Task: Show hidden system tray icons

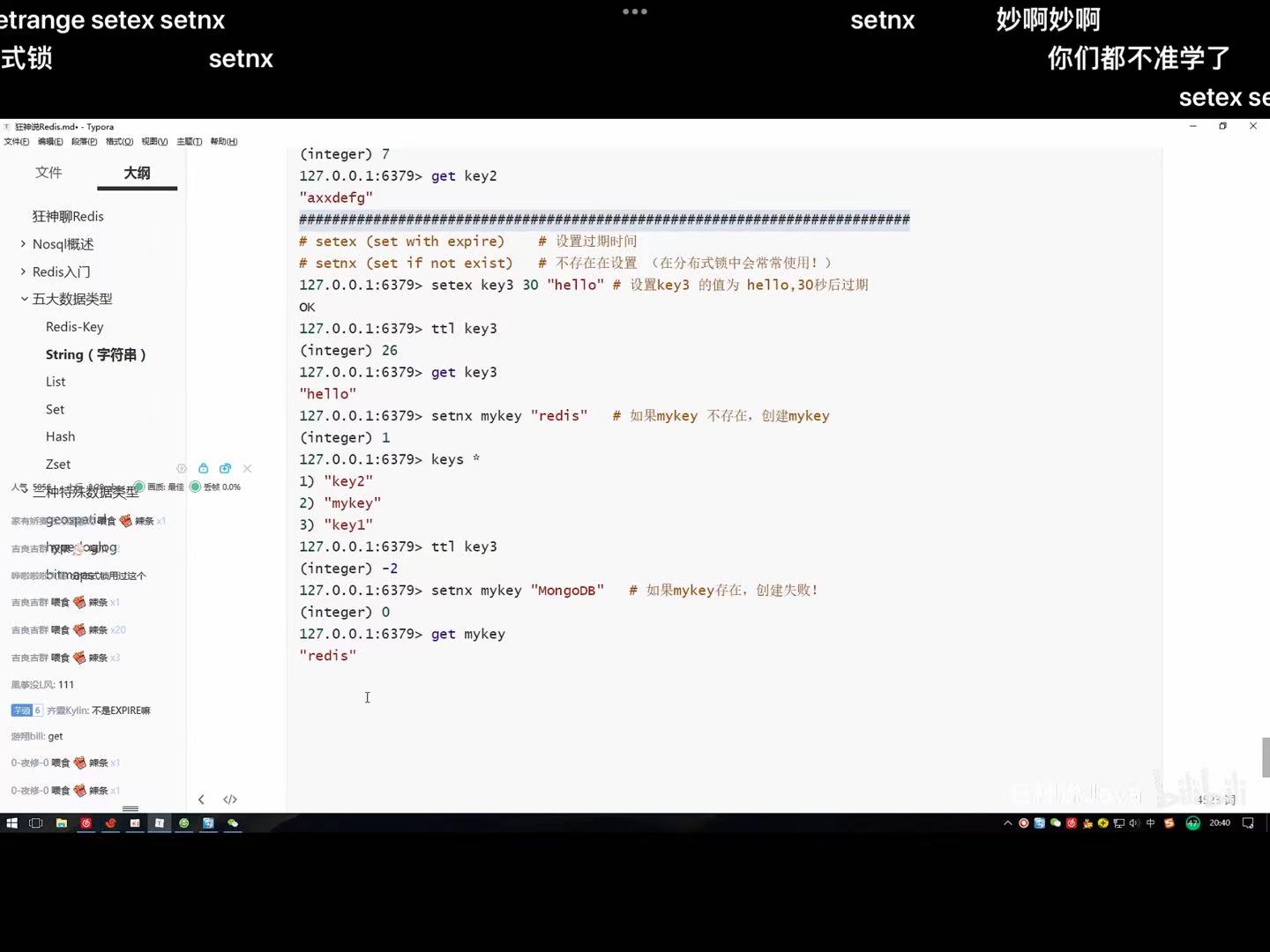Action: (x=1008, y=823)
